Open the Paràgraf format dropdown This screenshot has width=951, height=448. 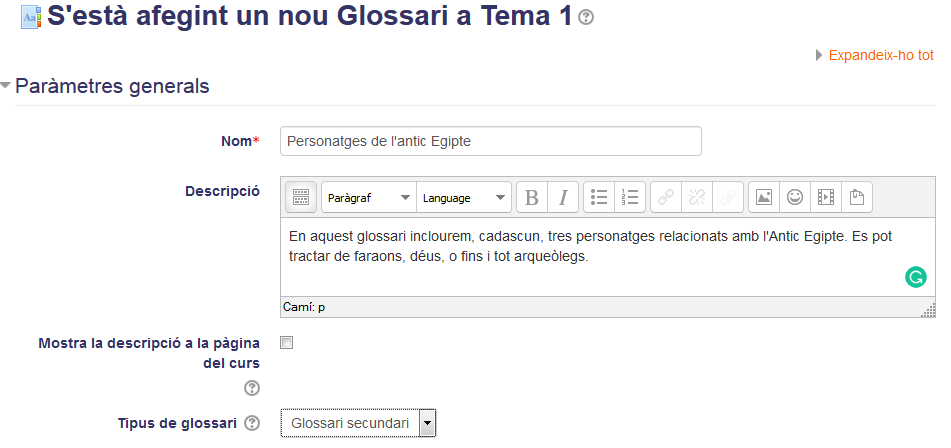tap(369, 197)
